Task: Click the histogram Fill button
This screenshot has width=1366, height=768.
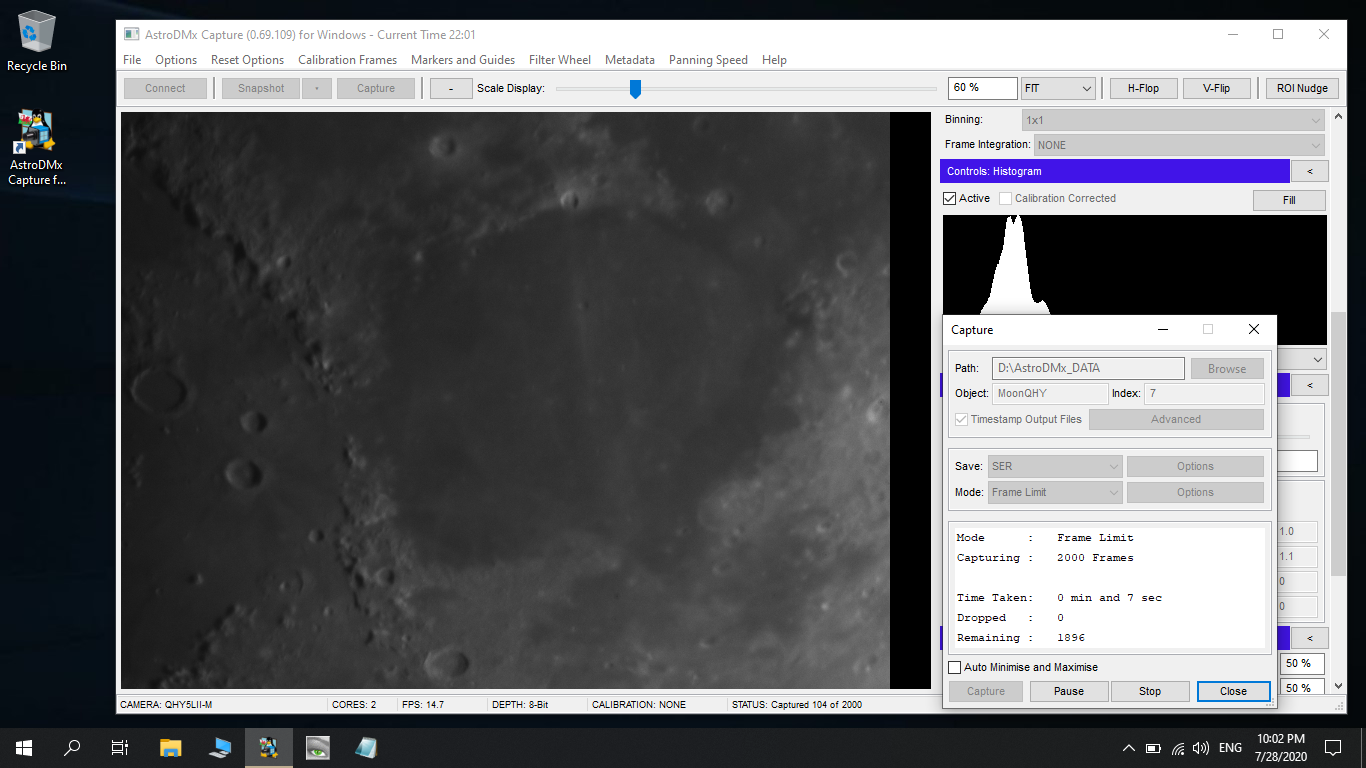Action: 1289,200
